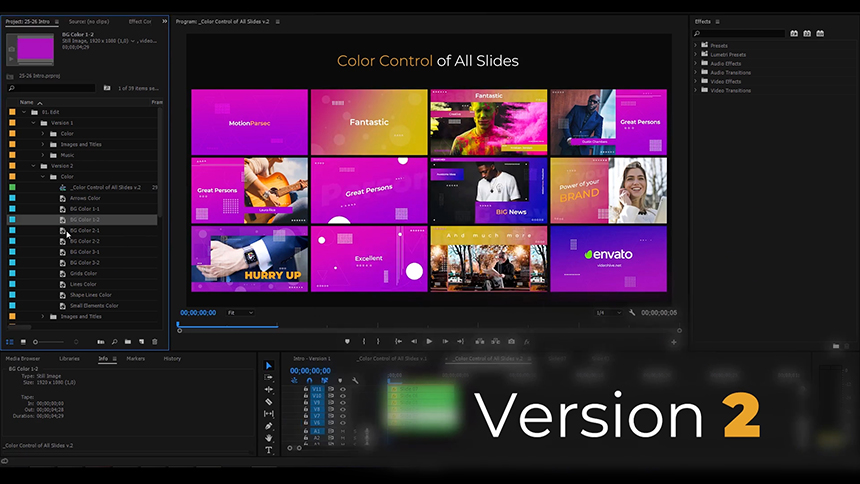Screen dimensions: 860x484
Task: Select the Hand tool
Action: [x=268, y=438]
